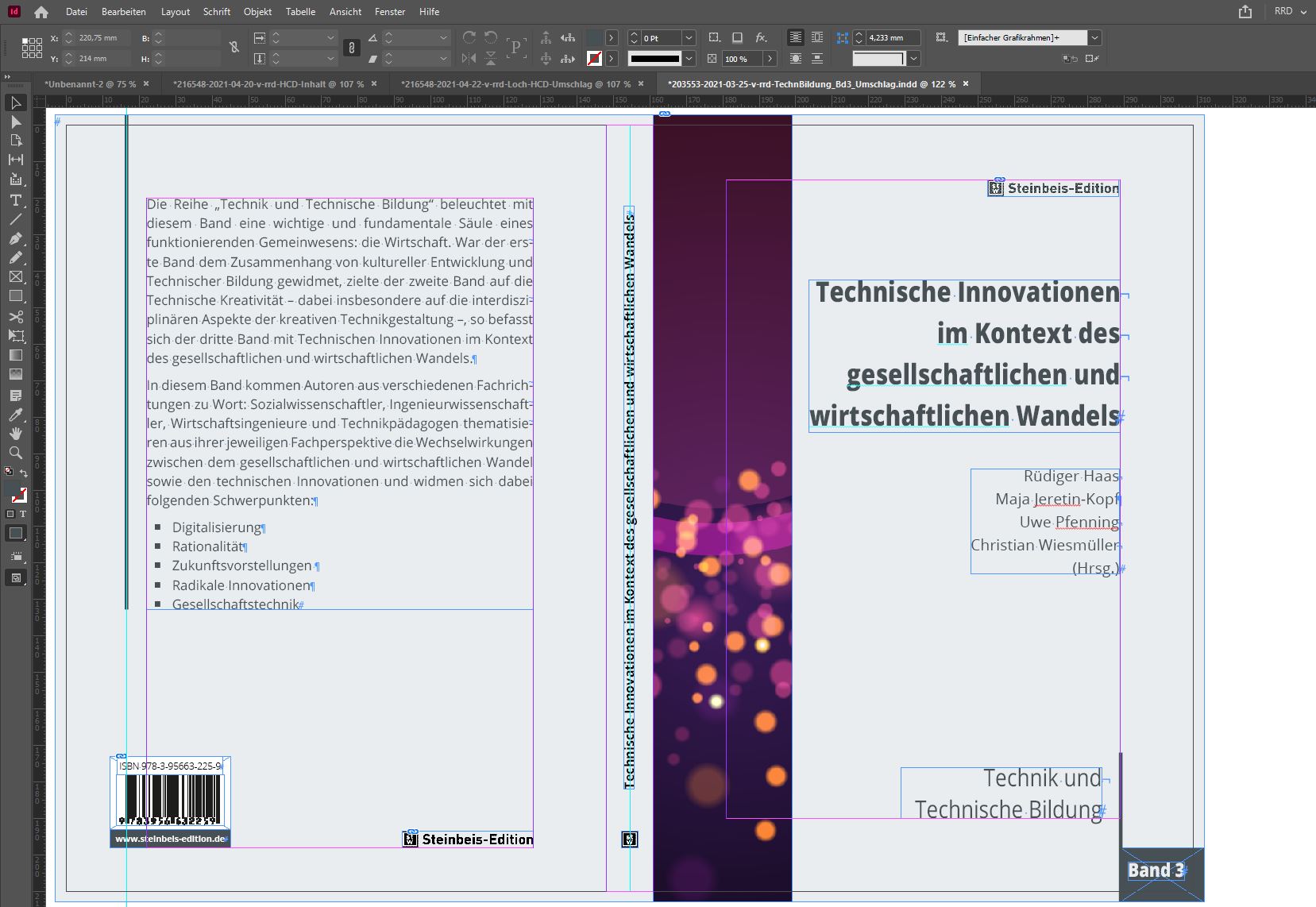
Task: Enable wrap around object shape
Action: [x=795, y=59]
